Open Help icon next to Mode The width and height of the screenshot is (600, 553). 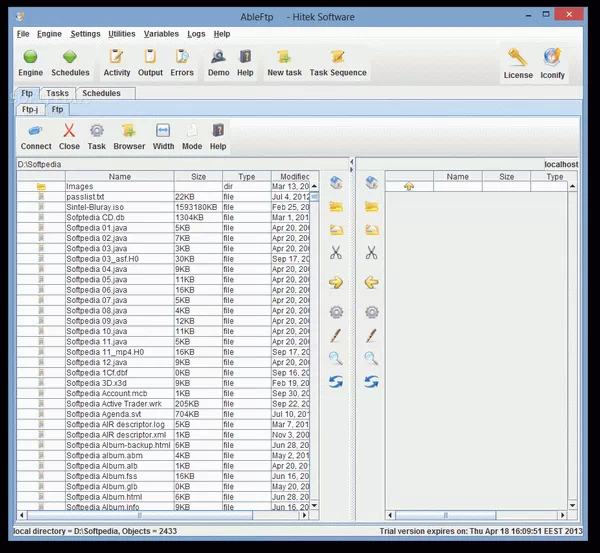pos(218,131)
